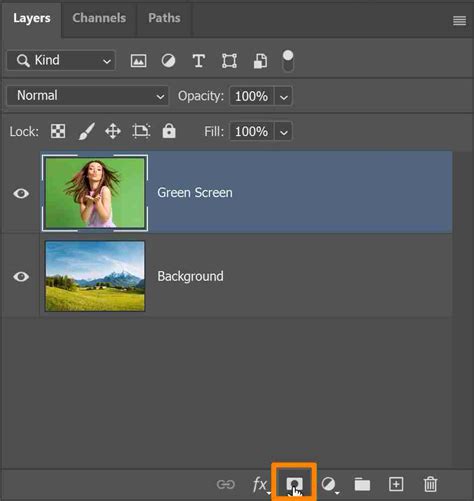The image size is (474, 501).
Task: Click the Kind search magnifier icon
Action: (23, 61)
